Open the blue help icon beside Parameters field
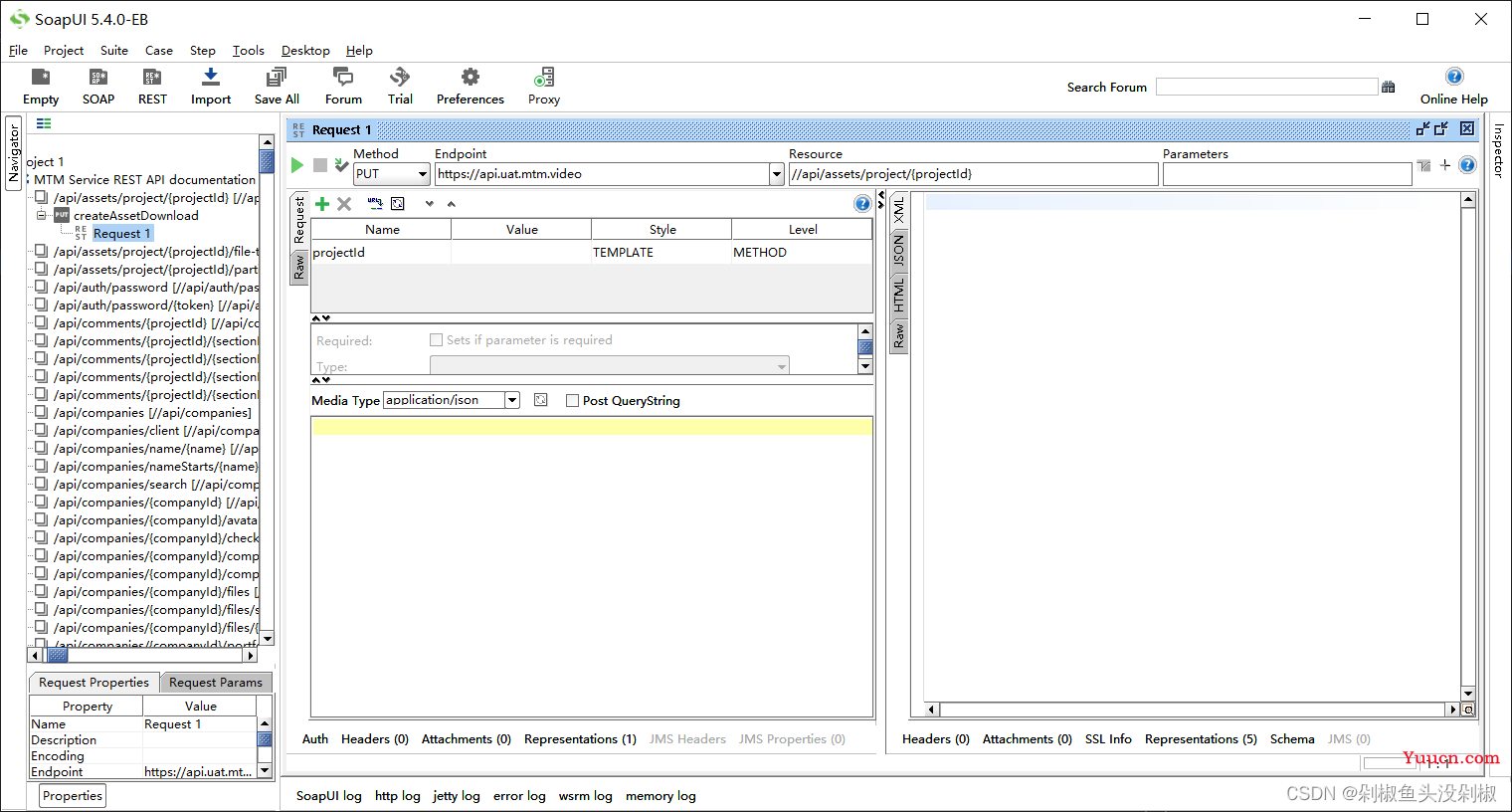 click(1467, 165)
